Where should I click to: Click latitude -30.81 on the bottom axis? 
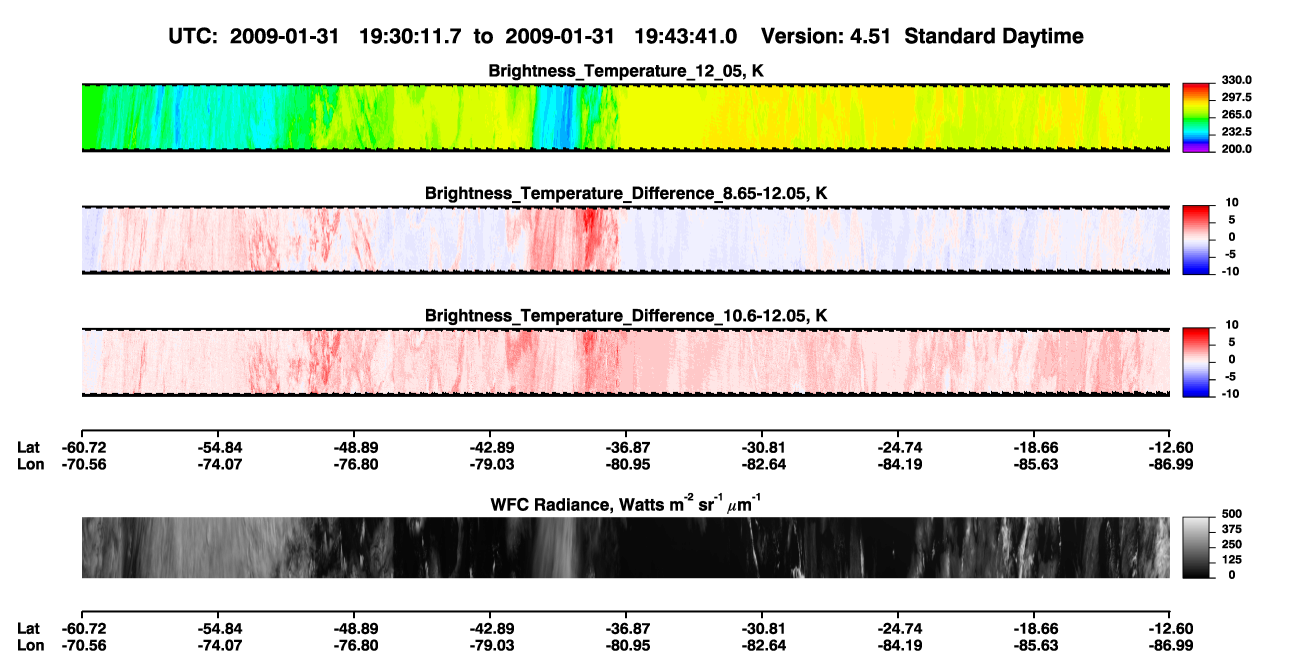pos(762,628)
